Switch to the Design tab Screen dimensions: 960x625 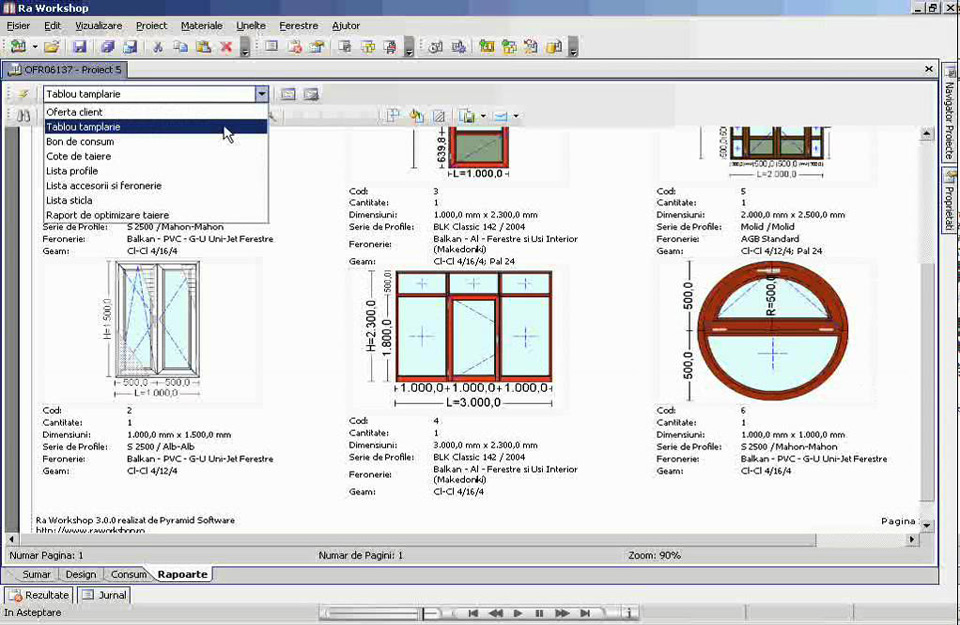pos(81,574)
